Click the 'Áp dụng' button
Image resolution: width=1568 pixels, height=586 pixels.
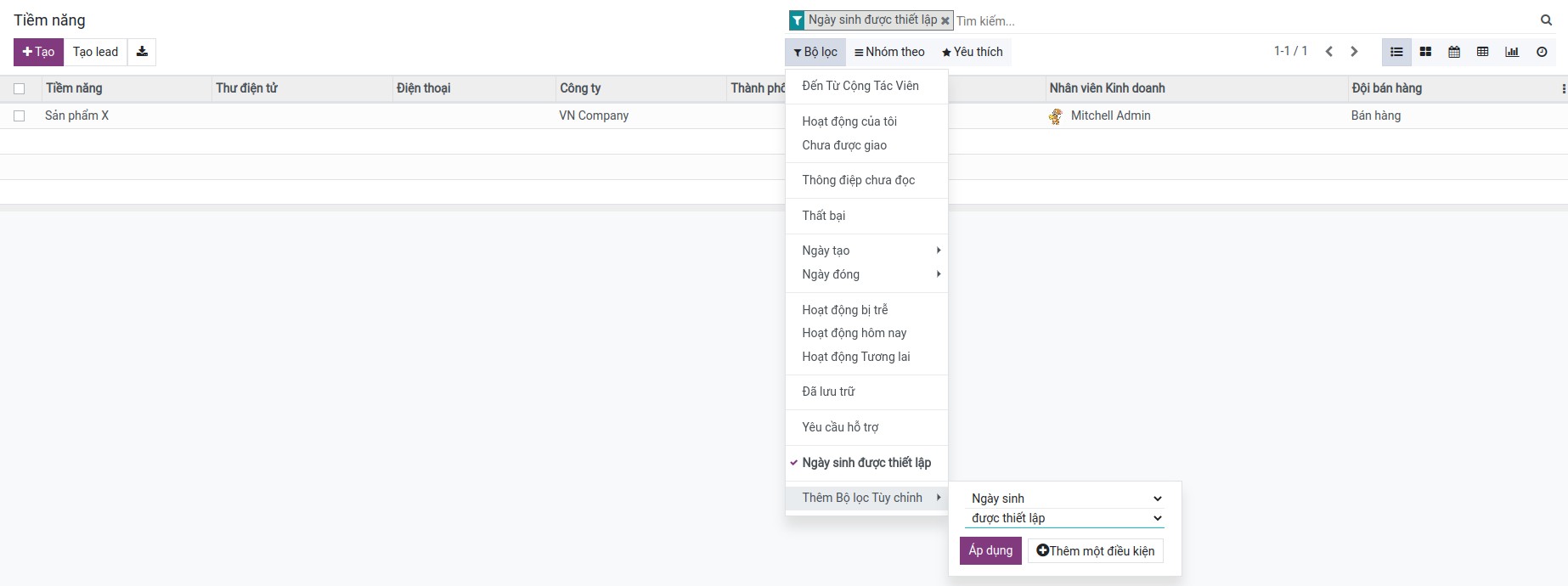pos(990,550)
